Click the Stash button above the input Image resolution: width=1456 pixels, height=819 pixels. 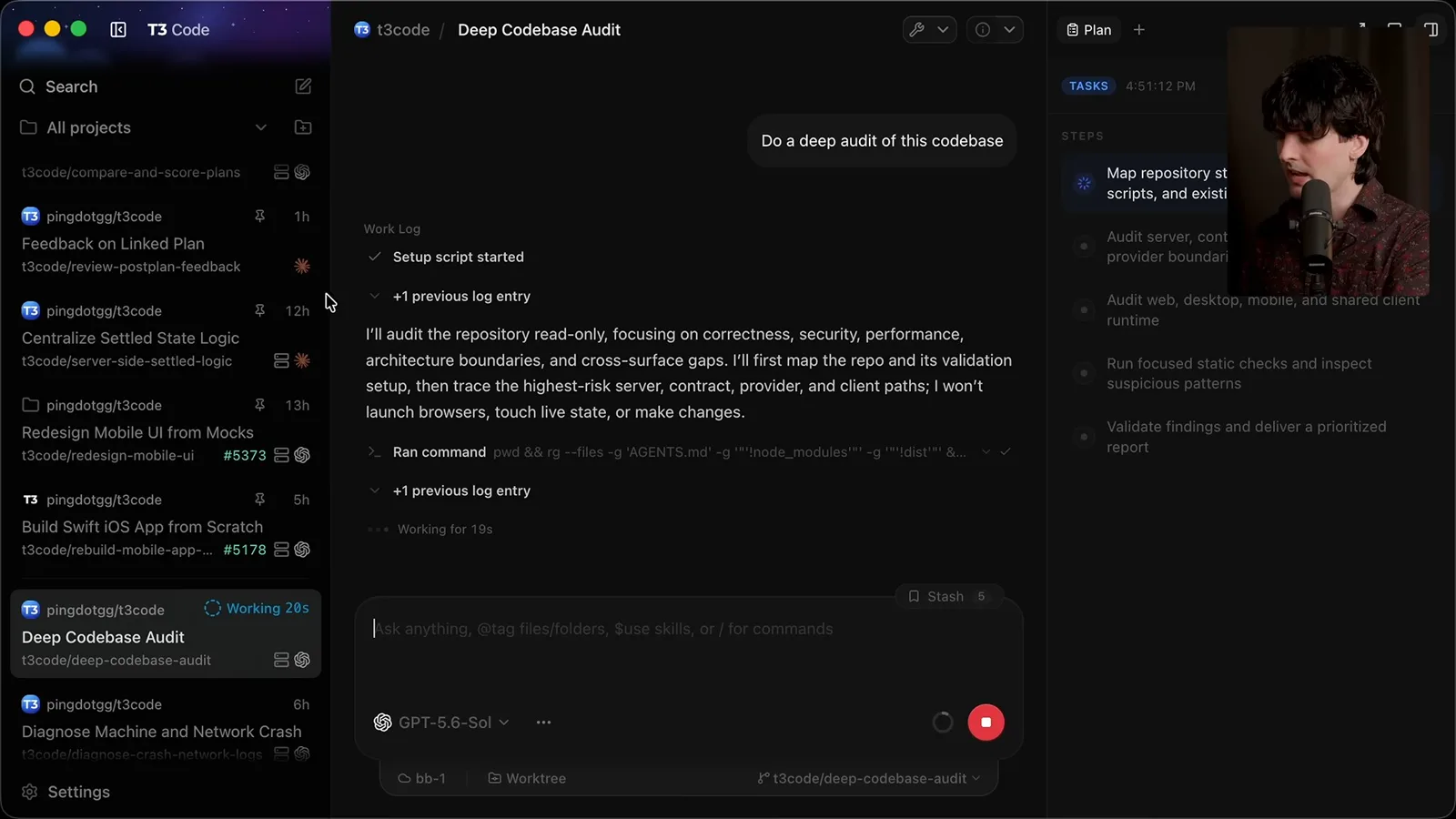pos(949,596)
